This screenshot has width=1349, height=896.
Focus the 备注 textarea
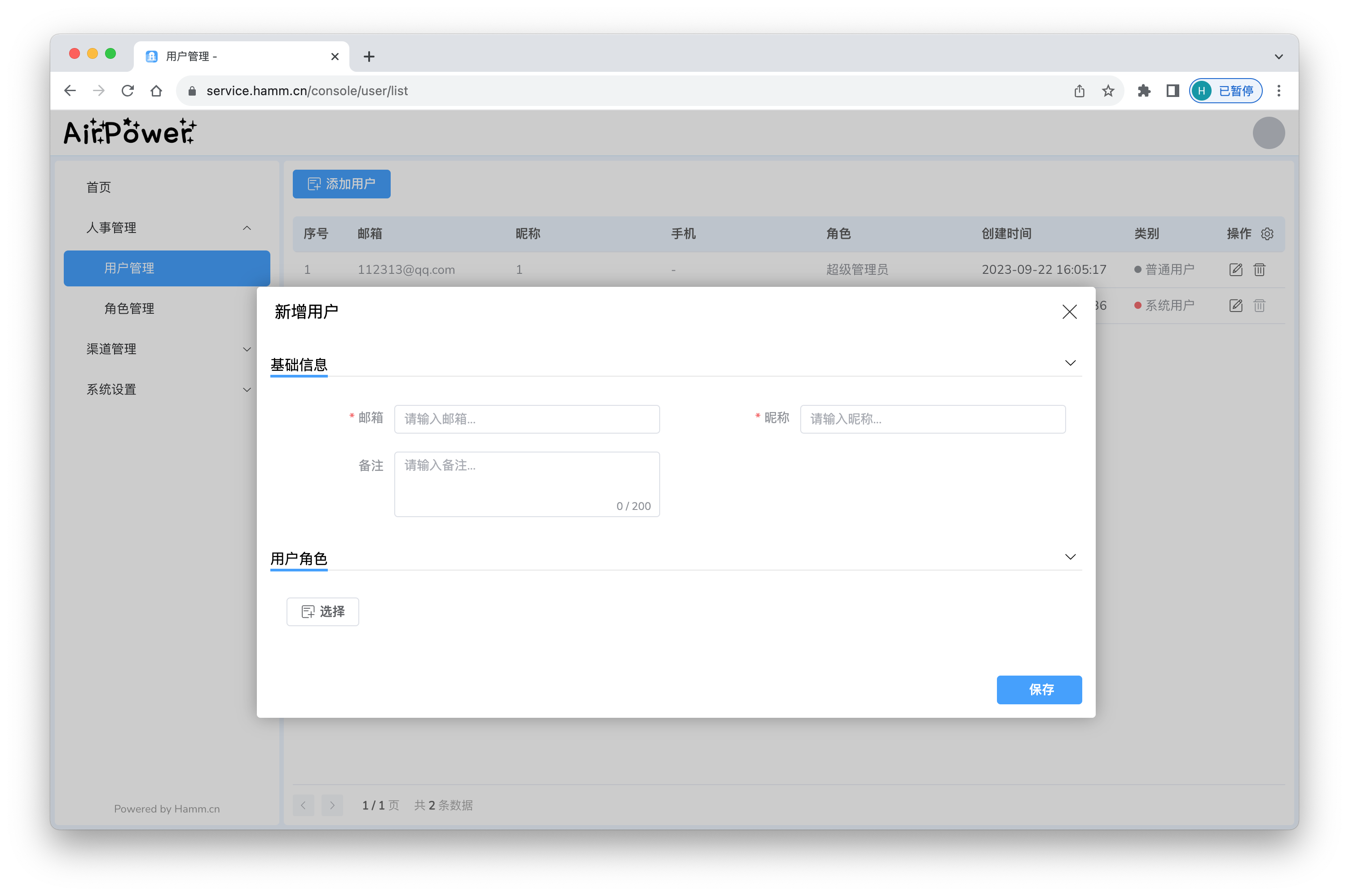526,483
